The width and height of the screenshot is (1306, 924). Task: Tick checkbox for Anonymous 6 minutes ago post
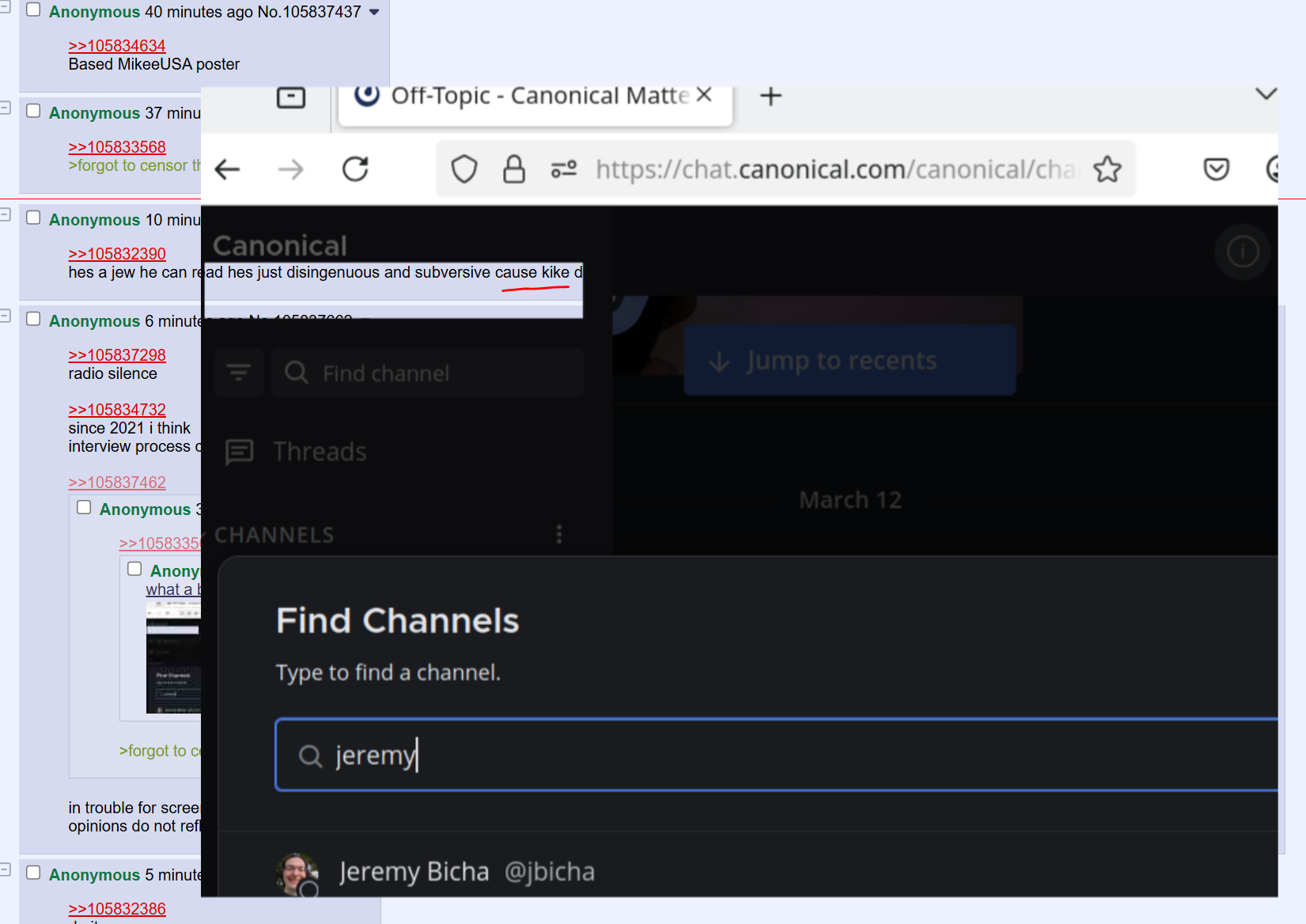click(x=33, y=319)
